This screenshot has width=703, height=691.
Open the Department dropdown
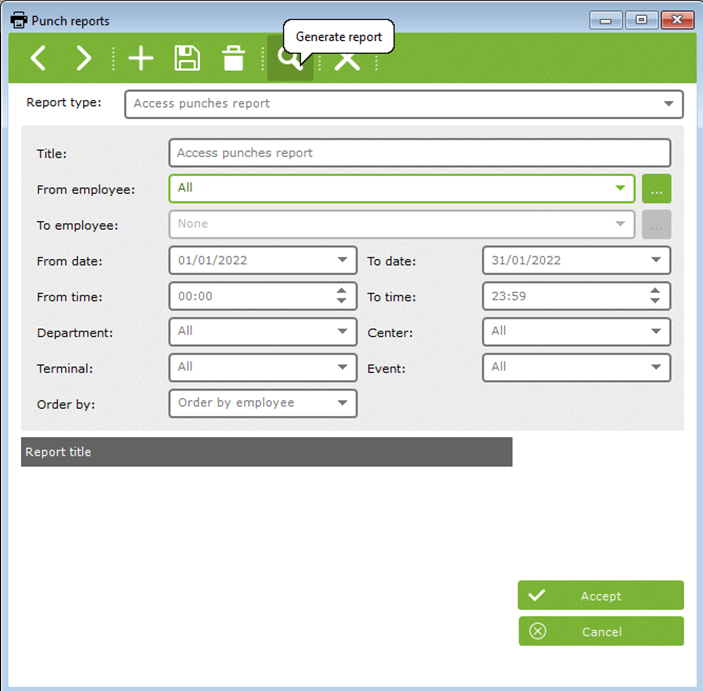263,332
